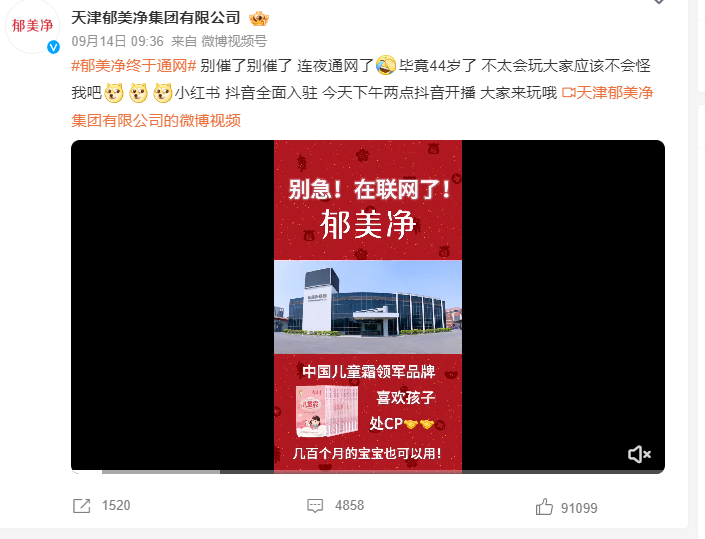
Task: Play the 郁美净 video in player
Action: click(x=368, y=307)
